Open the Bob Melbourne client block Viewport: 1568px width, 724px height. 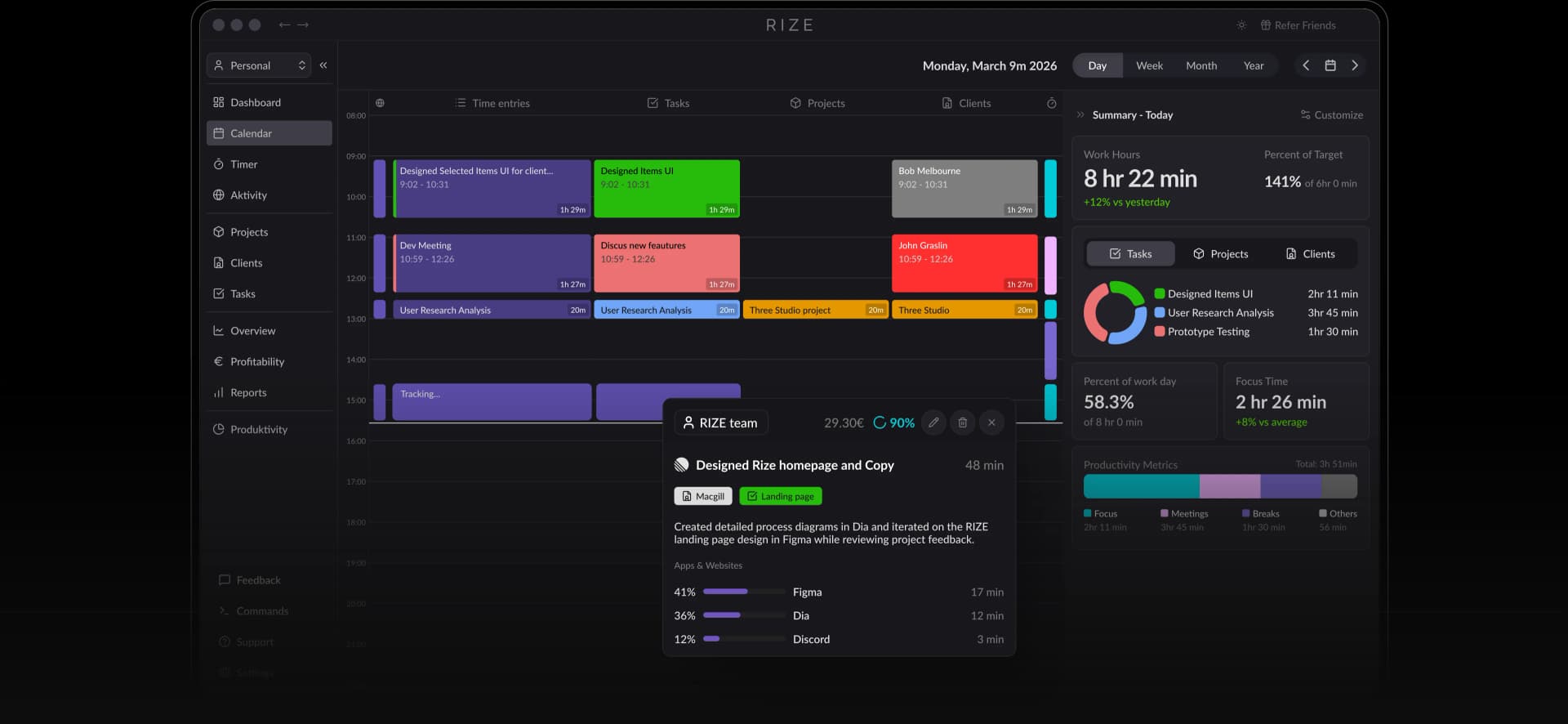pyautogui.click(x=964, y=189)
